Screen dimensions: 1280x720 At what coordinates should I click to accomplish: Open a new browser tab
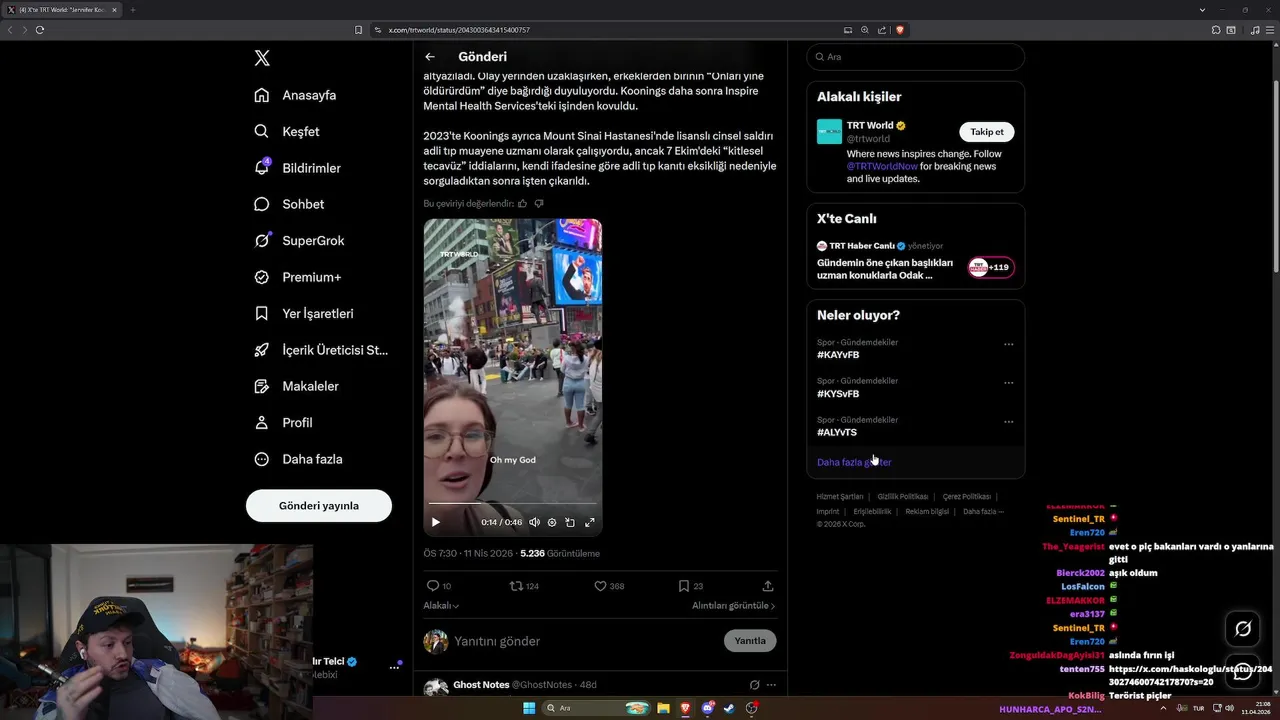pos(132,10)
